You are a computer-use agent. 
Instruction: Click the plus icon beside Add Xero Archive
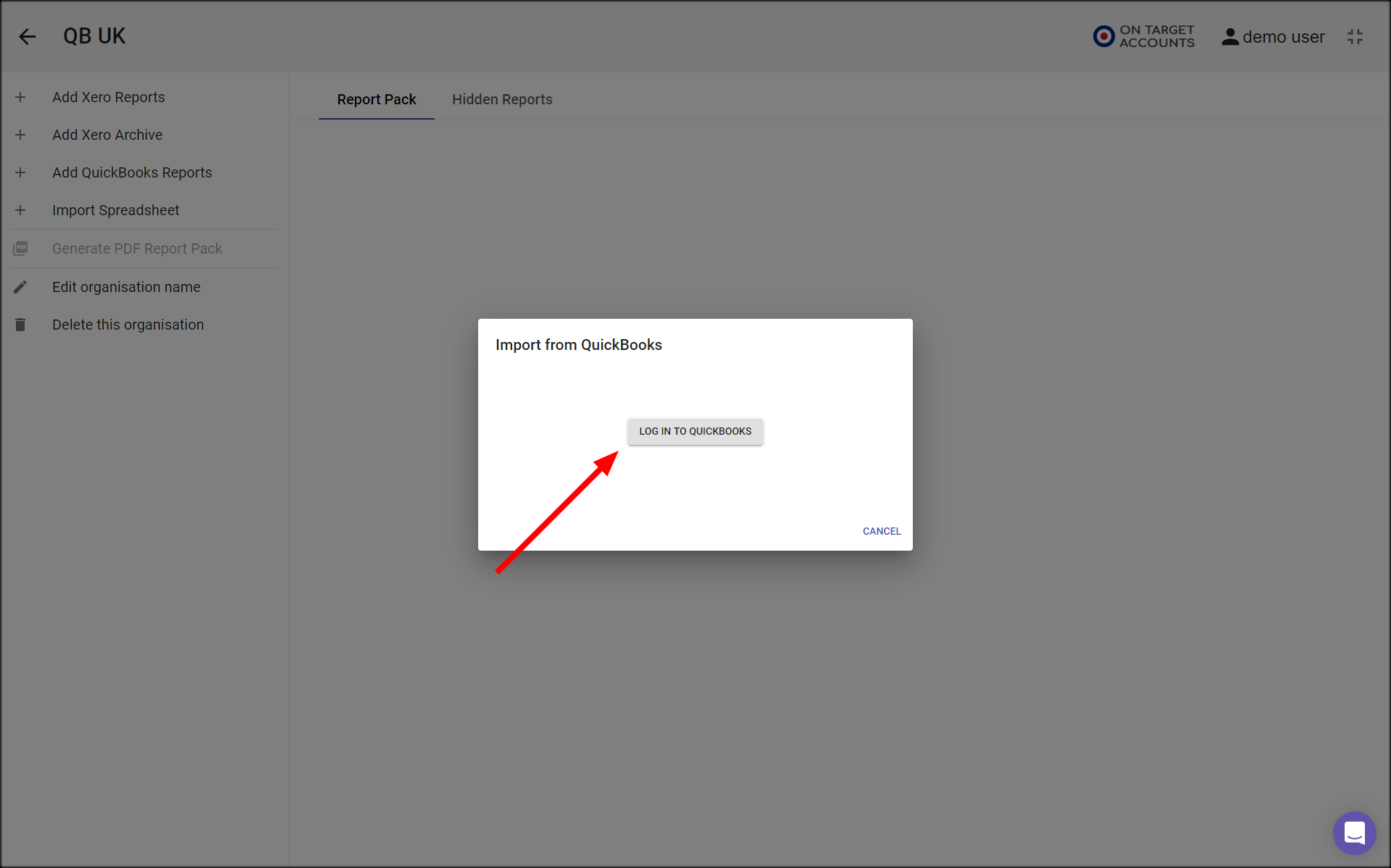point(20,135)
